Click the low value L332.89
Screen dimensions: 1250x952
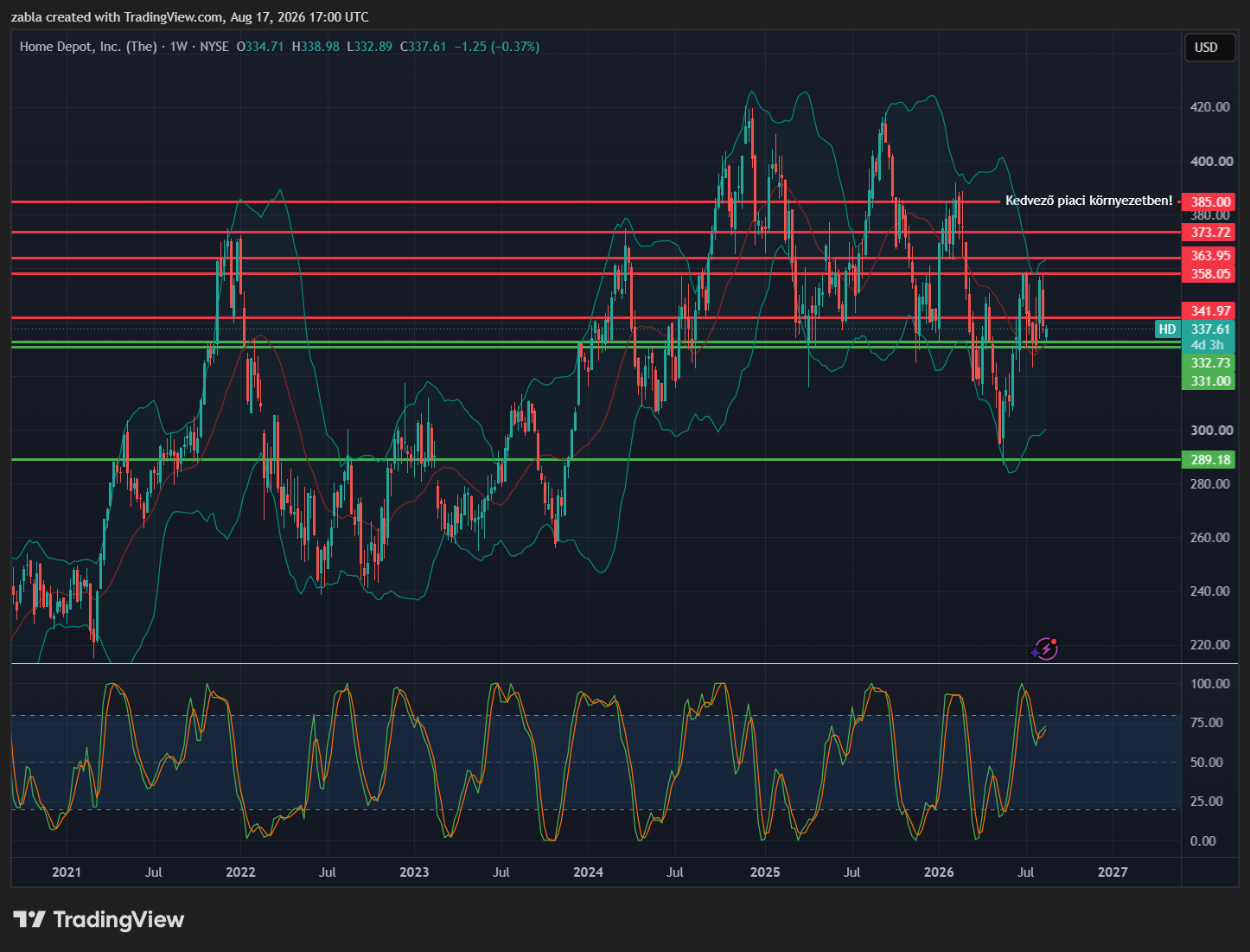tap(369, 47)
